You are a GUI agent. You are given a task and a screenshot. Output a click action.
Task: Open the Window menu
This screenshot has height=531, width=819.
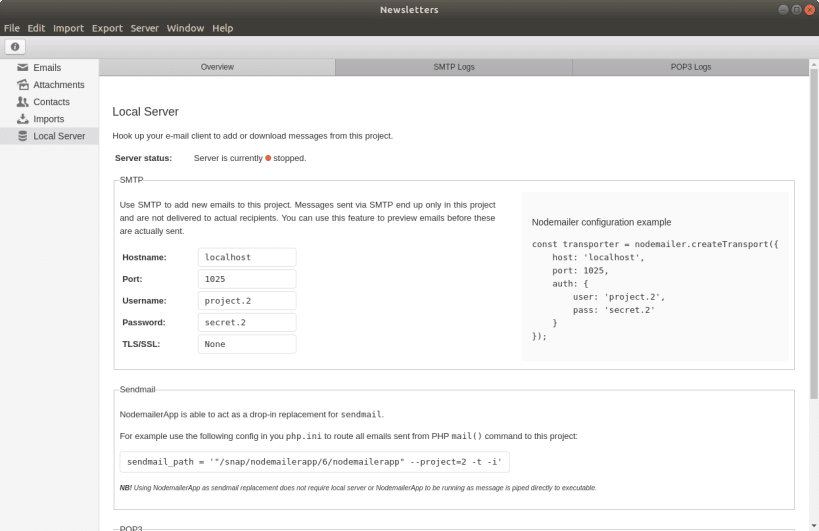click(185, 28)
